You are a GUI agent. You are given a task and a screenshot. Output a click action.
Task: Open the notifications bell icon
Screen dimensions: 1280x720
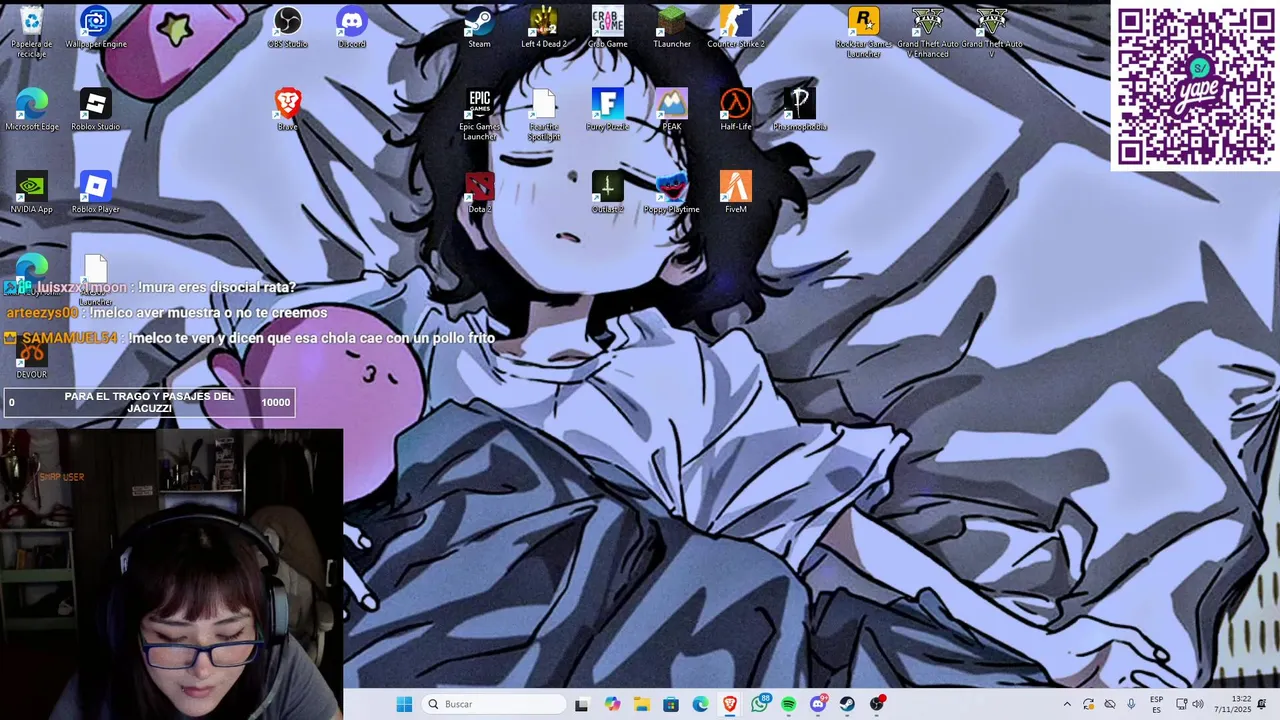[x=1262, y=704]
